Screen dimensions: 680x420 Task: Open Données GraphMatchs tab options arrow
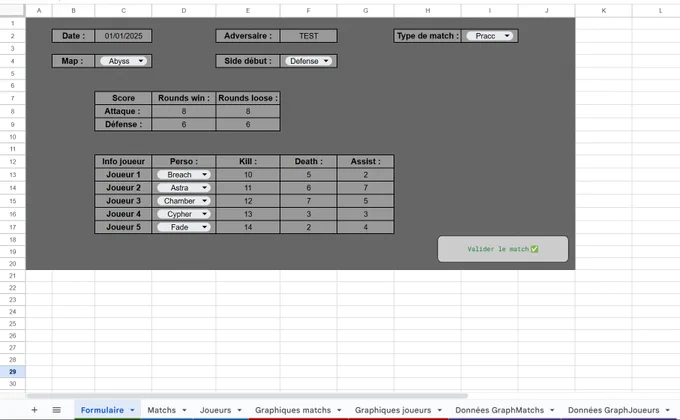[552, 410]
